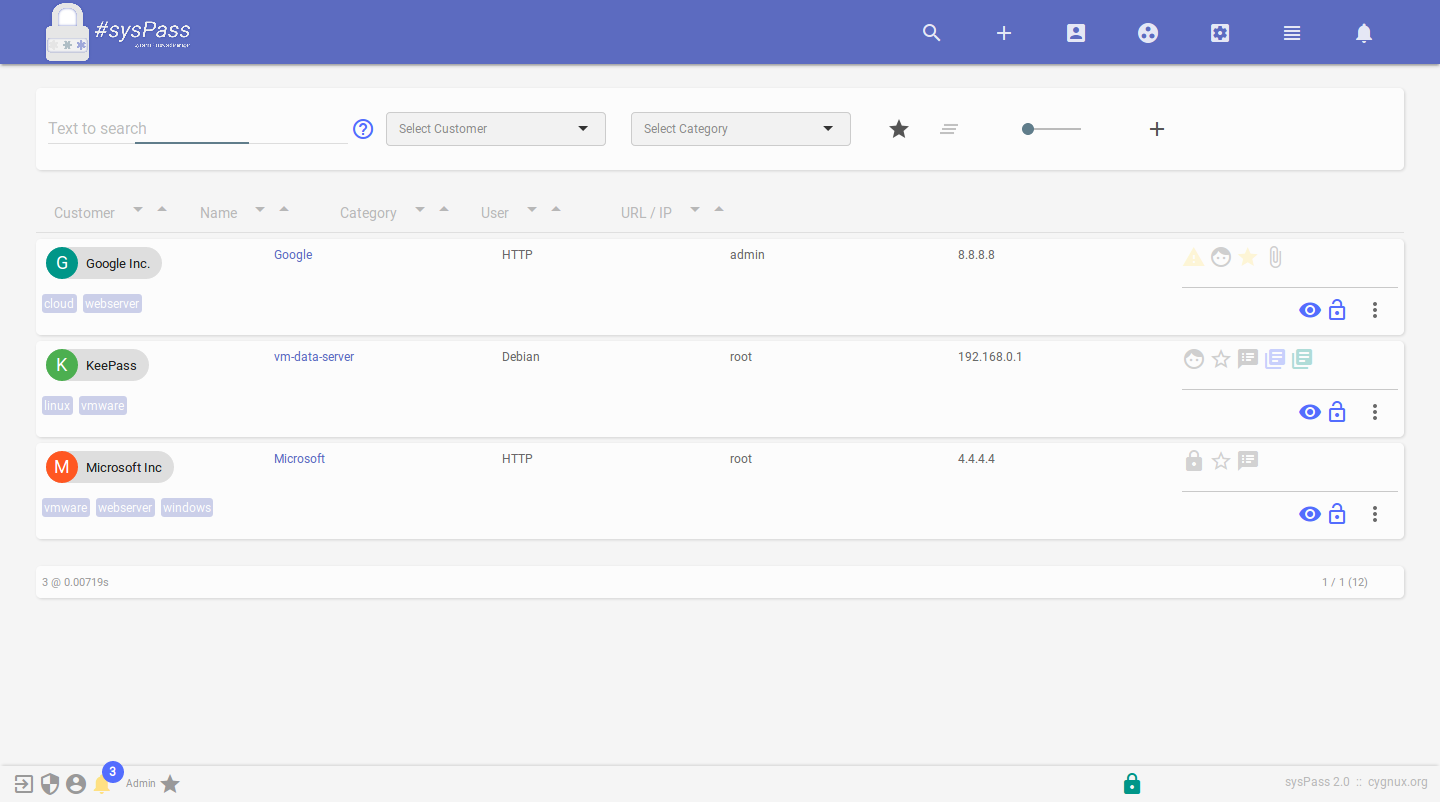Open more actions menu on Google row
Viewport: 1440px width, 802px height.
(1375, 310)
